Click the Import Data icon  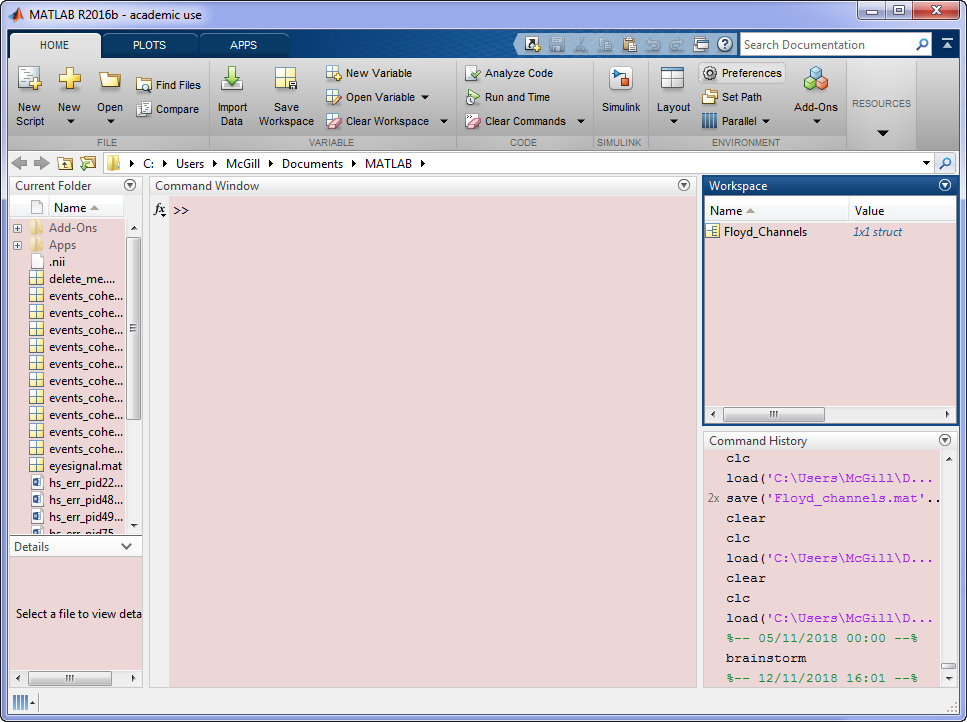coord(232,80)
